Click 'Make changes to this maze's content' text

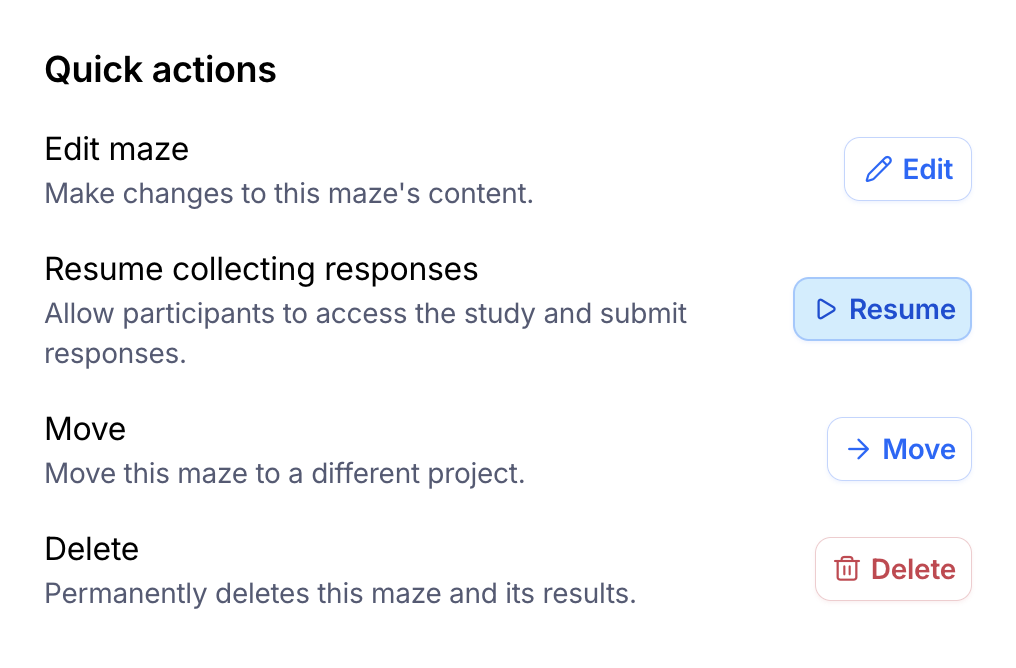point(289,193)
